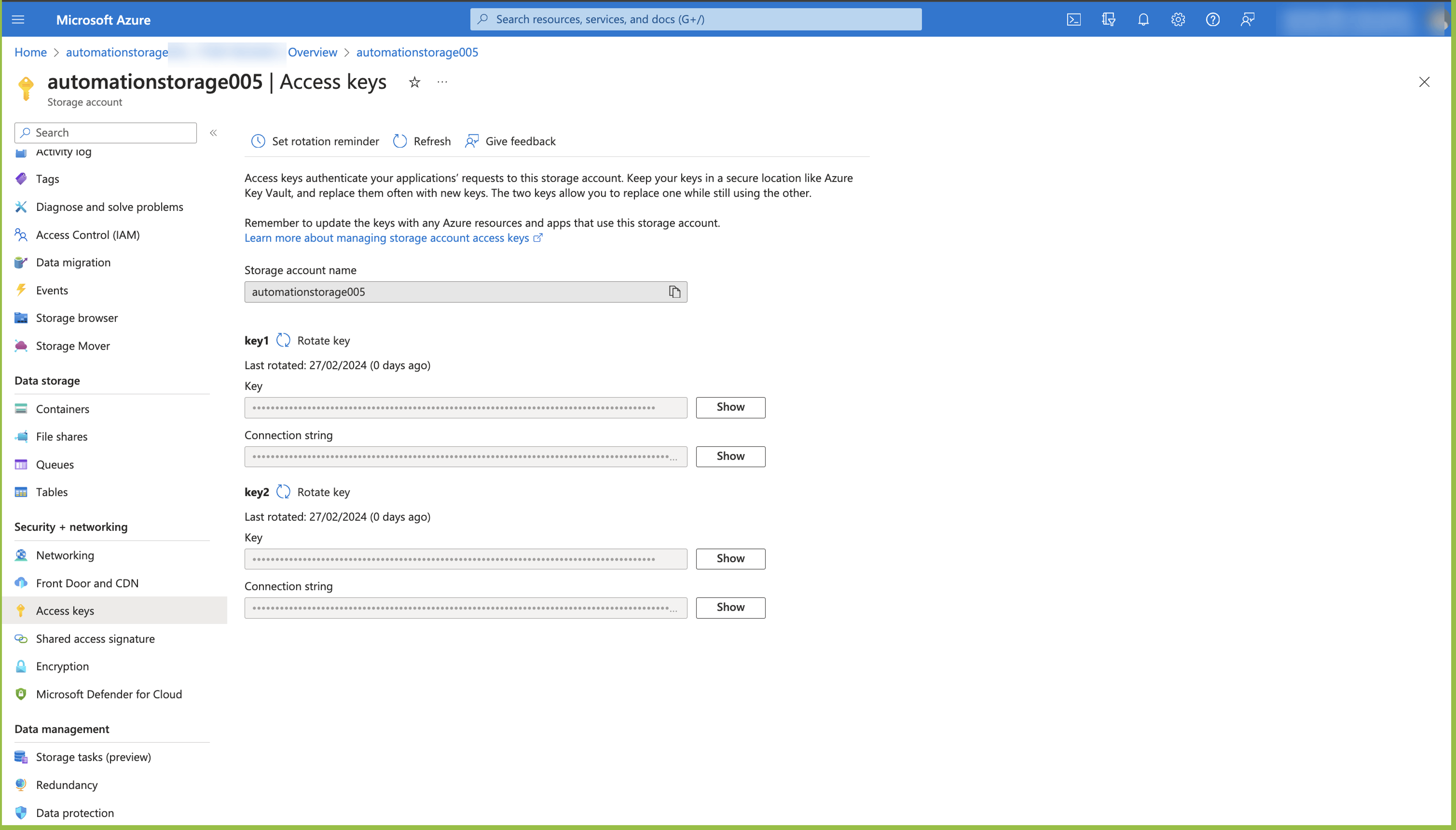Click the help question mark icon
Viewport: 1456px width, 830px height.
click(1213, 19)
